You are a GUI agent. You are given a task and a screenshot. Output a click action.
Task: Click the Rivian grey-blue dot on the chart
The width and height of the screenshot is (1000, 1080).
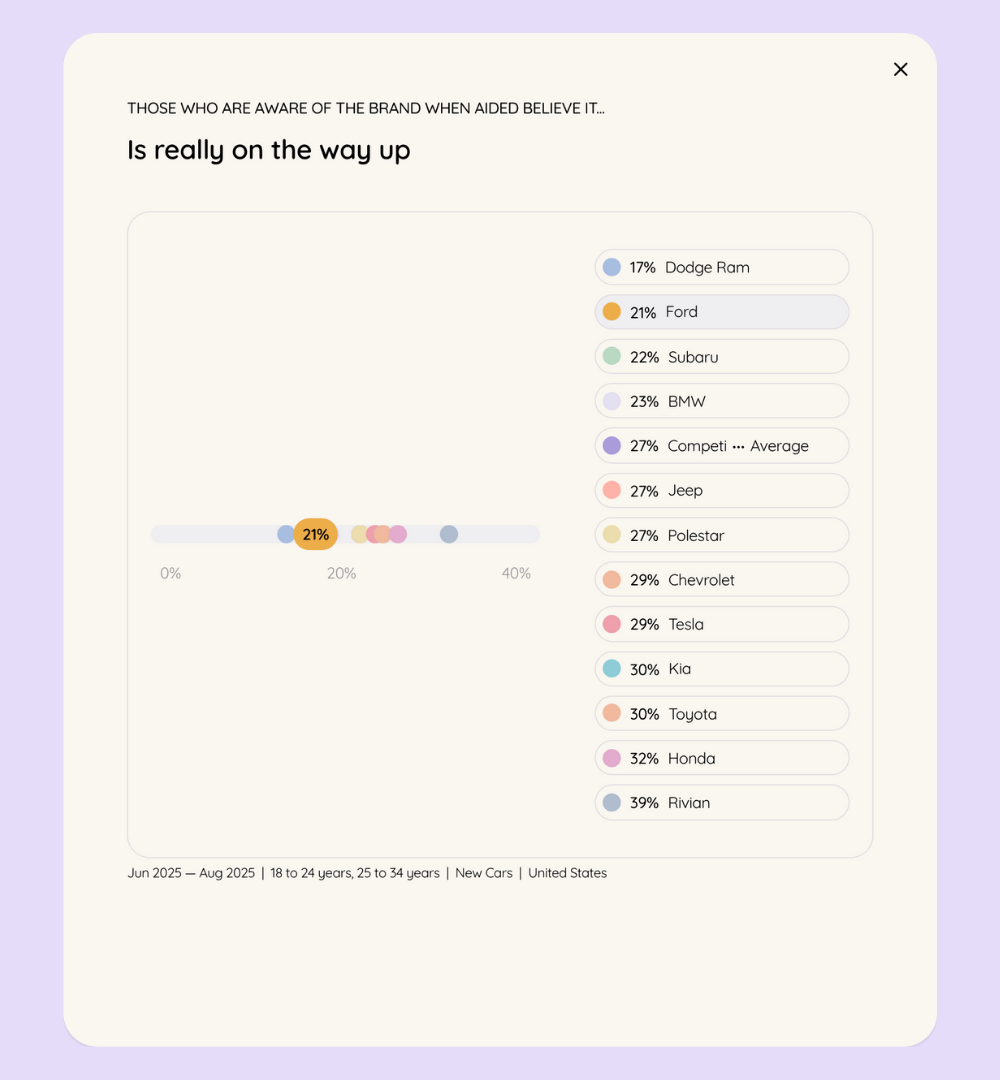tap(449, 534)
